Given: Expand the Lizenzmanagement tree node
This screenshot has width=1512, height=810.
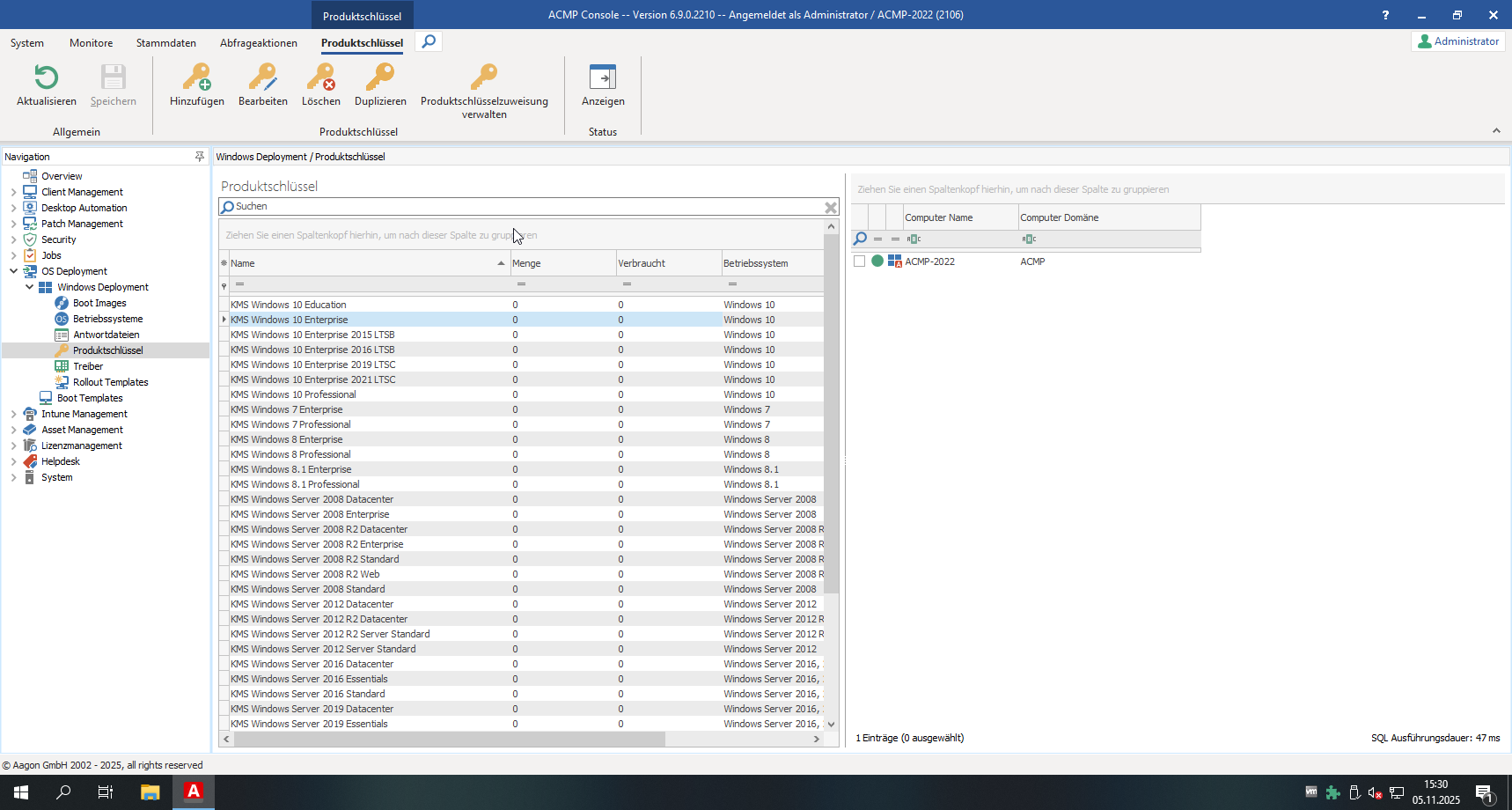Looking at the screenshot, I should pyautogui.click(x=14, y=445).
